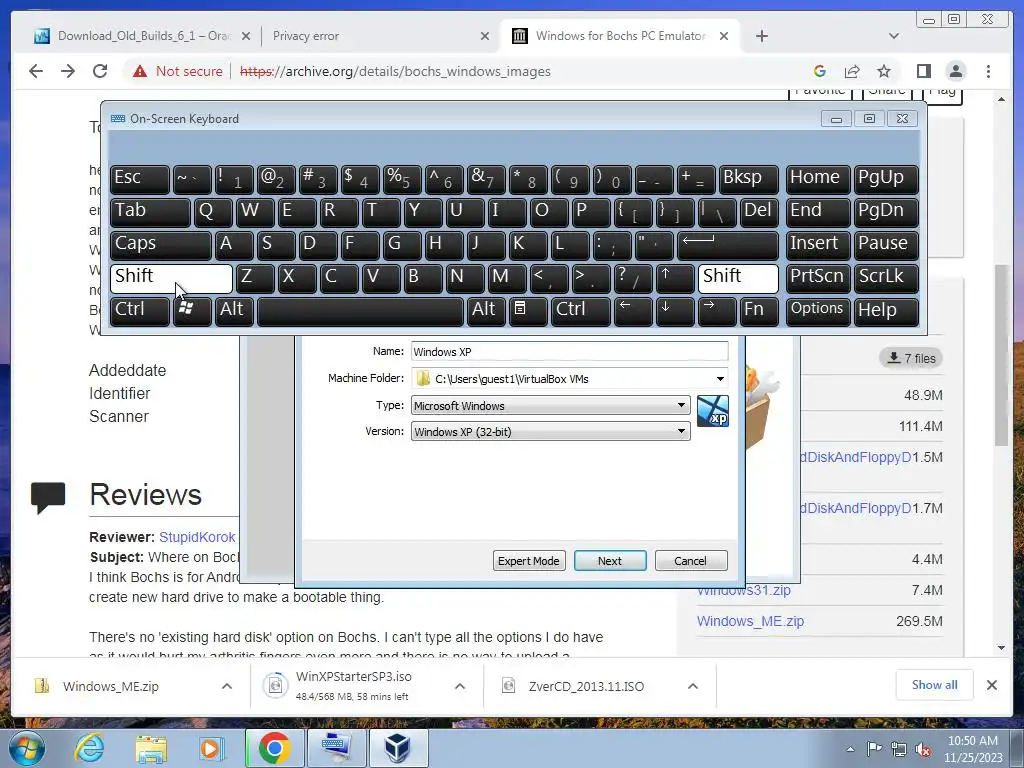1024x768 pixels.
Task: Open the Windows Start button
Action: pyautogui.click(x=27, y=748)
